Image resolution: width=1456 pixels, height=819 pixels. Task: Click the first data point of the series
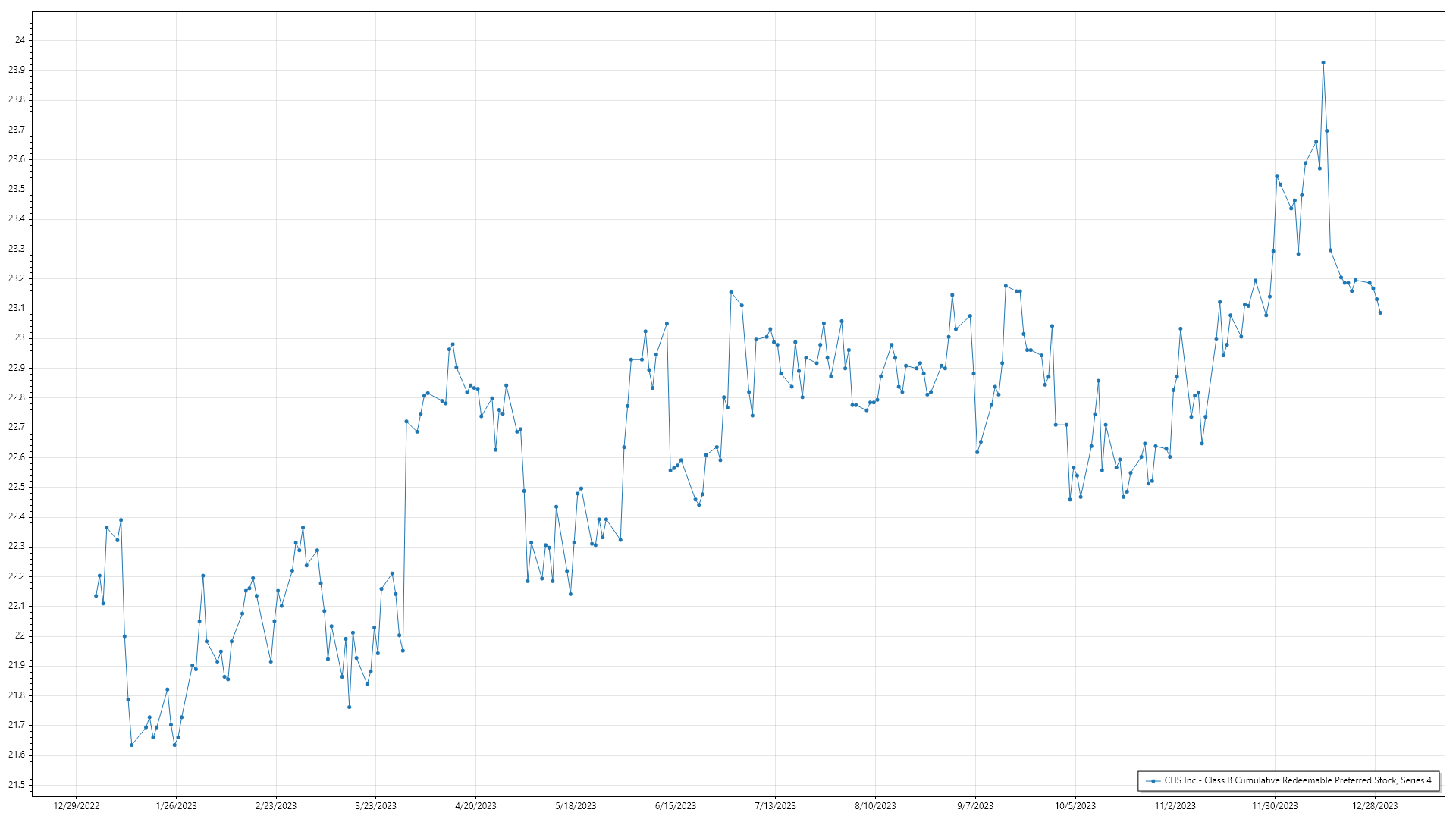coord(96,596)
